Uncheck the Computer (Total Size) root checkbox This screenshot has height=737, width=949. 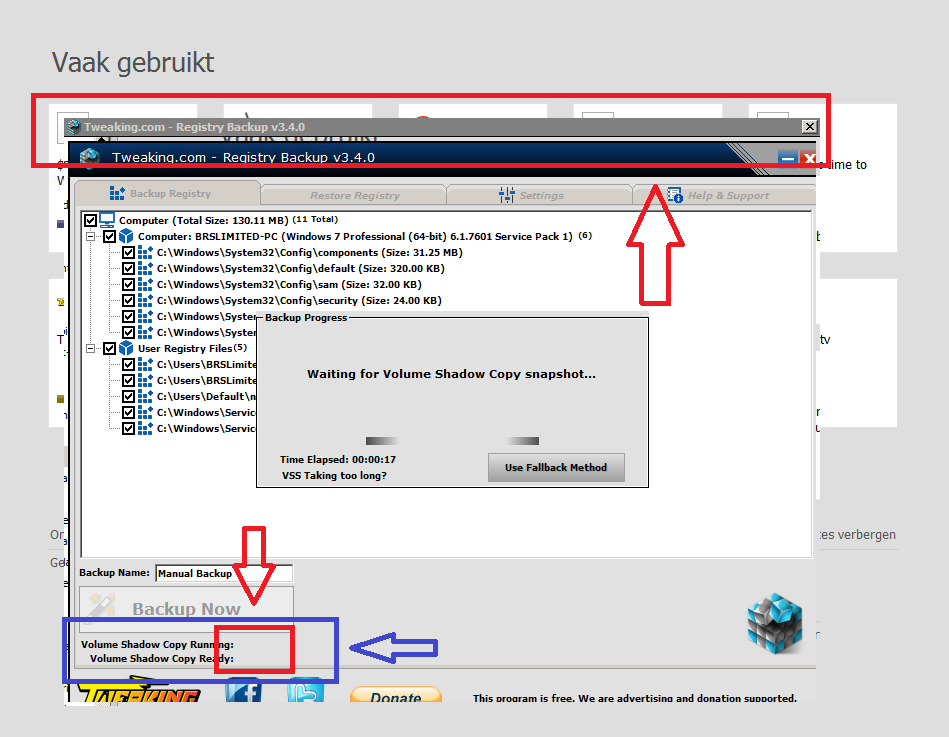coord(91,220)
